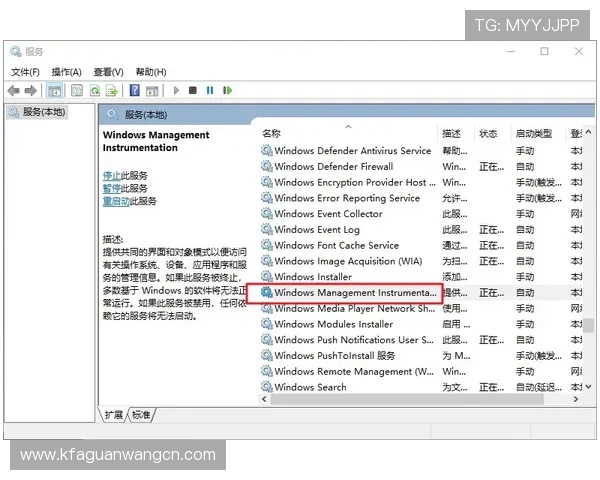Click the Export list toolbar icon
The image size is (600, 480).
(112, 91)
